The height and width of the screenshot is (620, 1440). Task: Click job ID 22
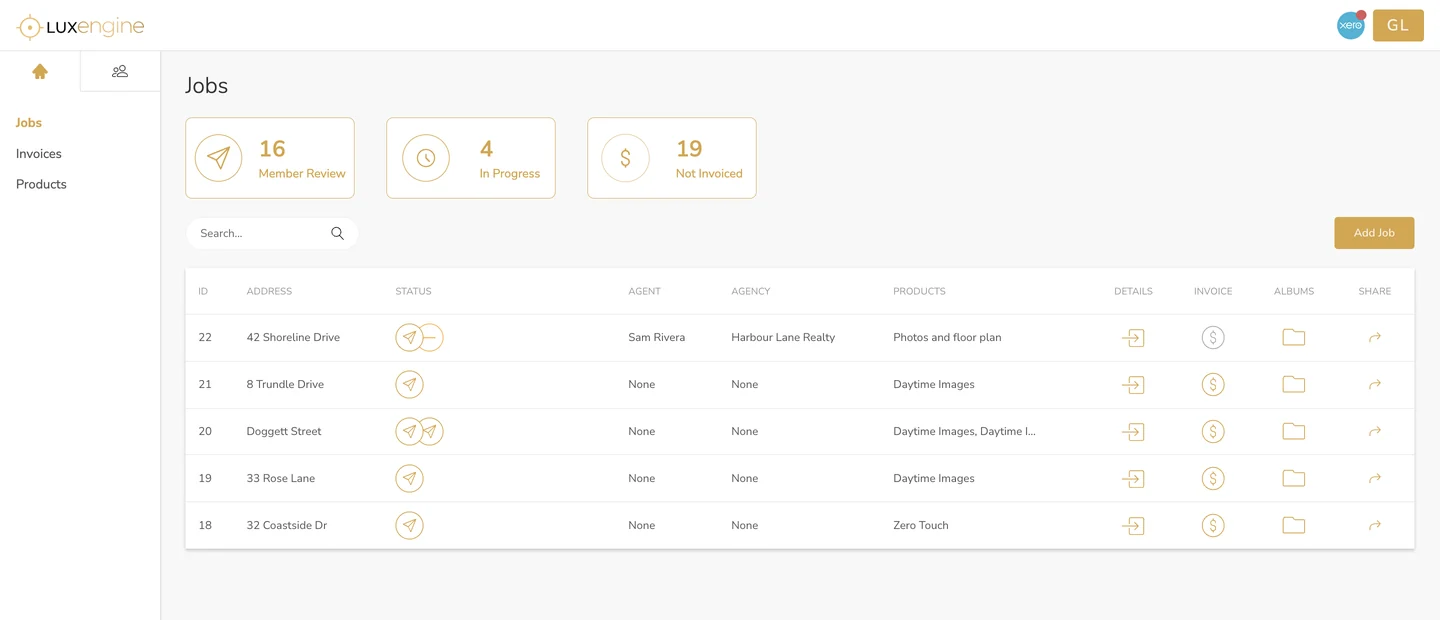(205, 338)
